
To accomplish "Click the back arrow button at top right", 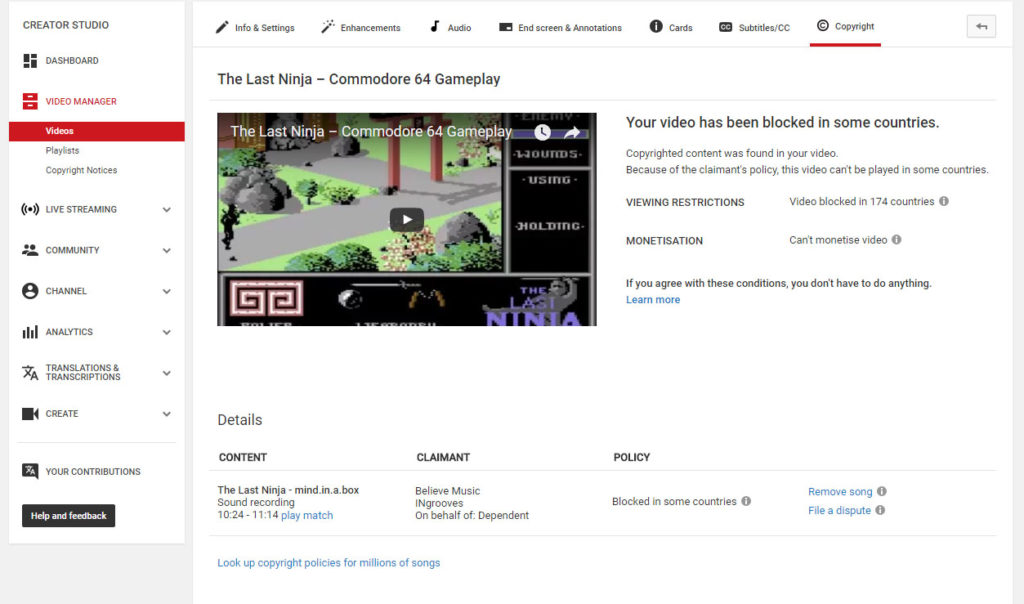I will point(981,26).
